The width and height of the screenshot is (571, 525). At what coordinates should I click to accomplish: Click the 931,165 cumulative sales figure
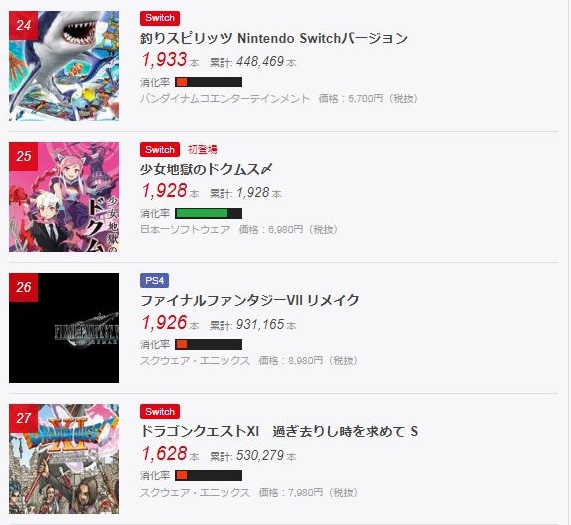tap(260, 324)
